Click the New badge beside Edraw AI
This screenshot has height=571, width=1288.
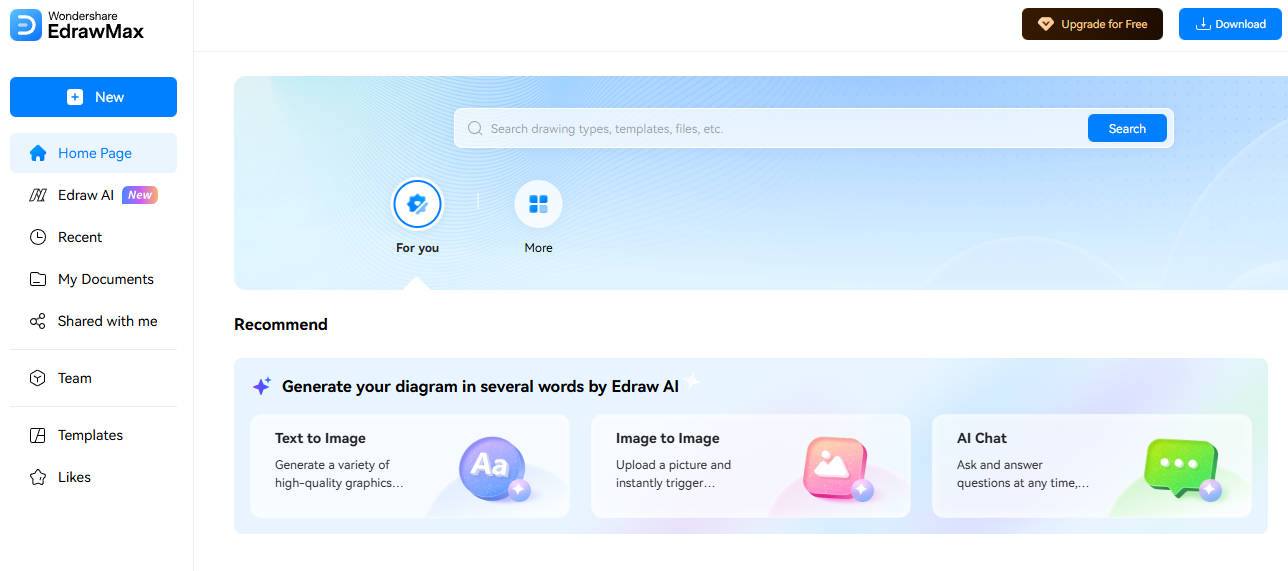pos(140,195)
